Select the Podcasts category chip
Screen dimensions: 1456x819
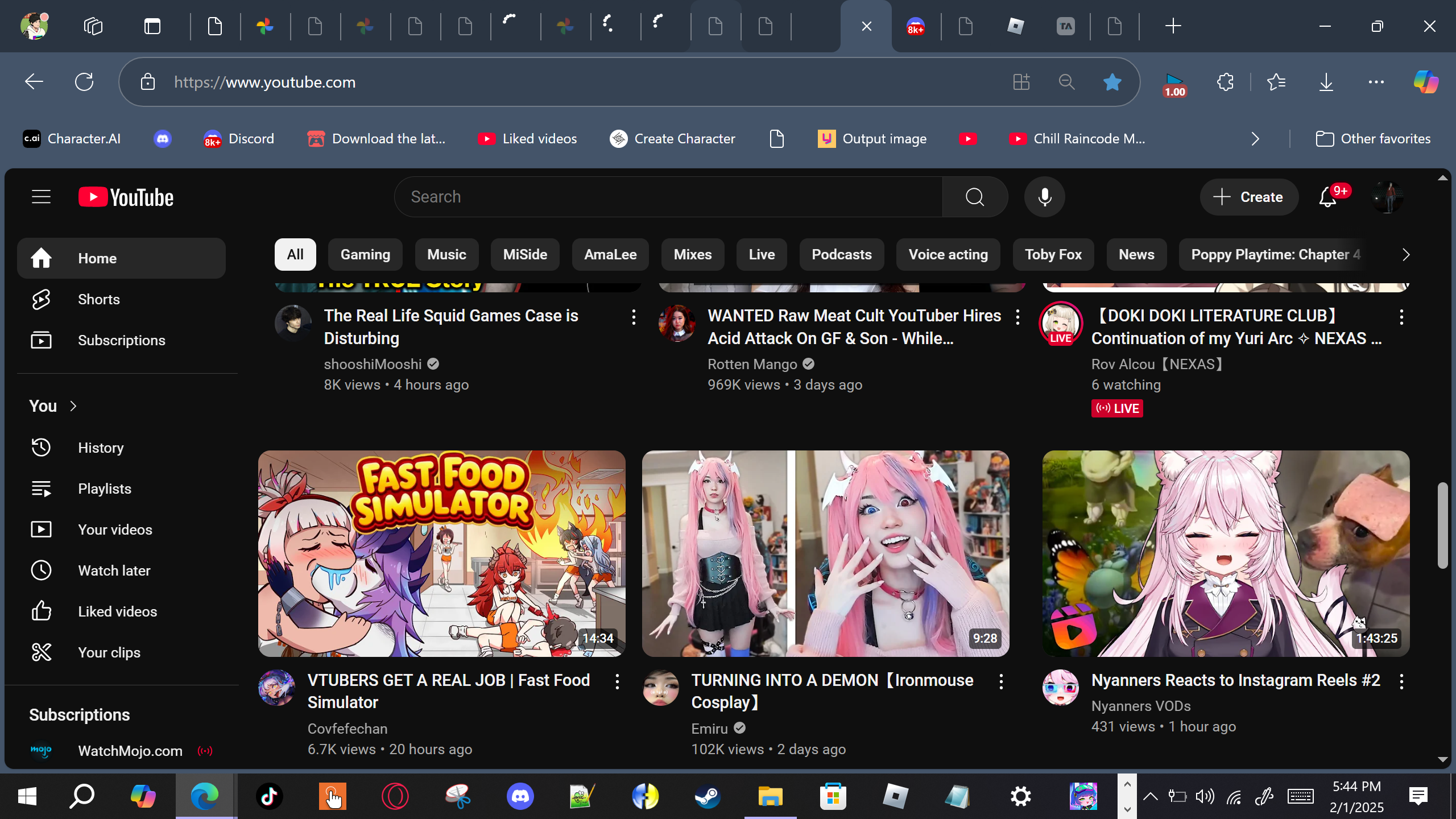(841, 255)
